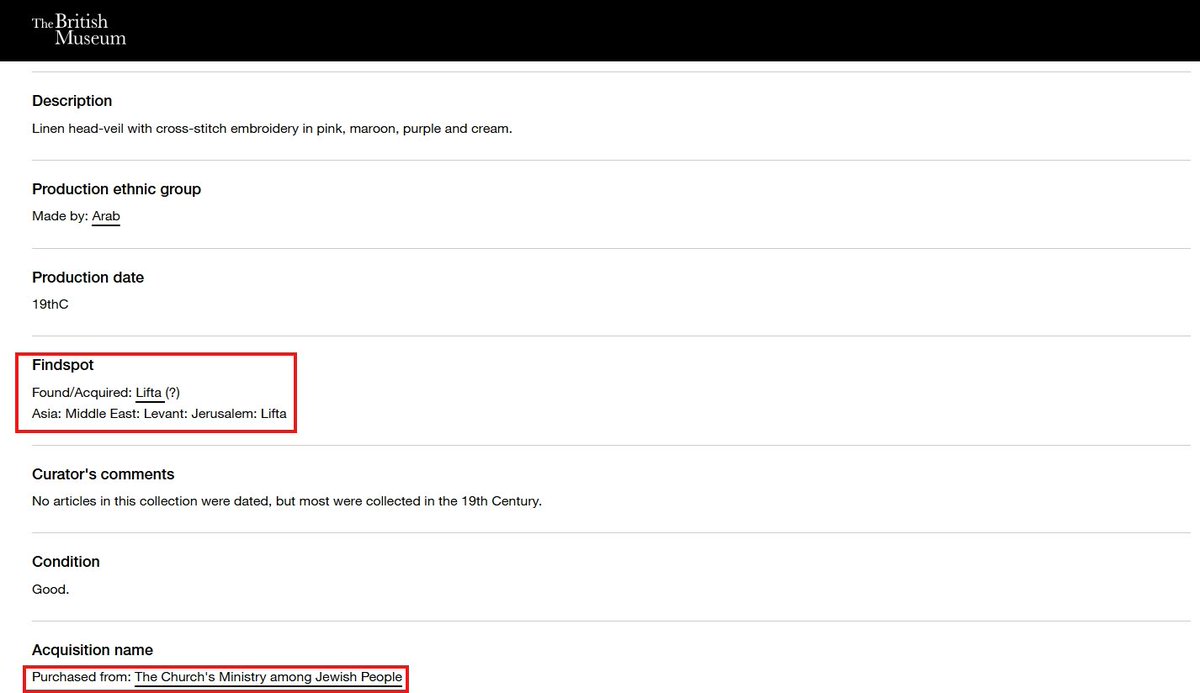
Task: Select the 'Purchased from:' label text
Action: point(82,677)
